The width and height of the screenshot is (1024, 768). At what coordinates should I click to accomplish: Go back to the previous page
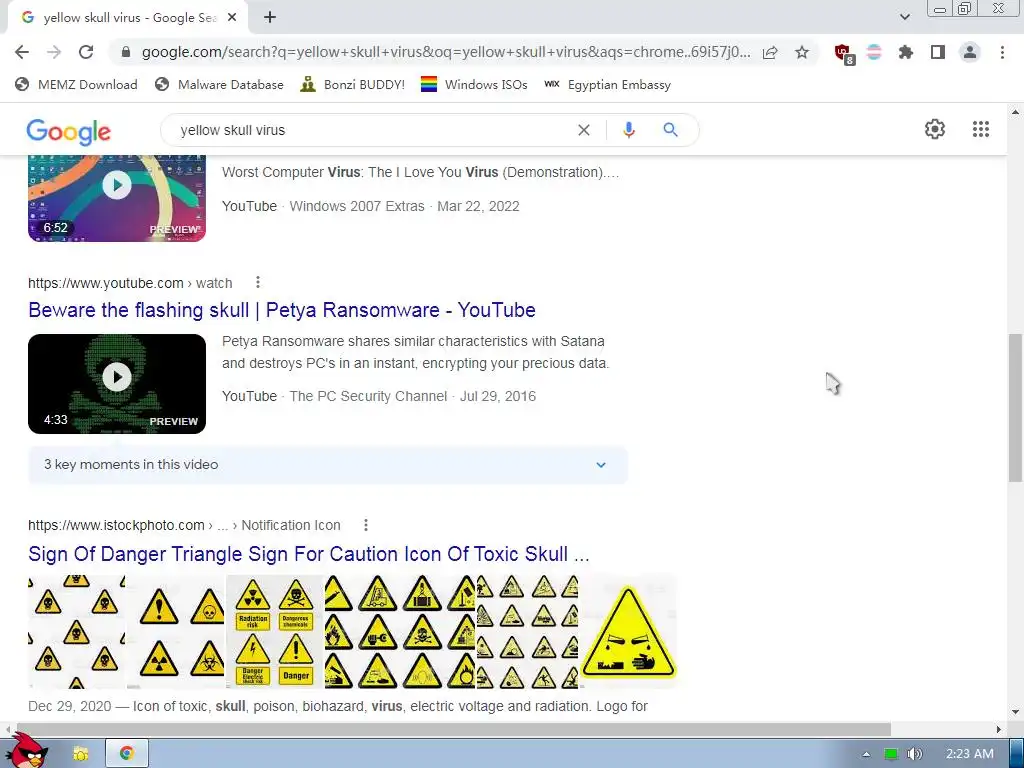pyautogui.click(x=22, y=52)
